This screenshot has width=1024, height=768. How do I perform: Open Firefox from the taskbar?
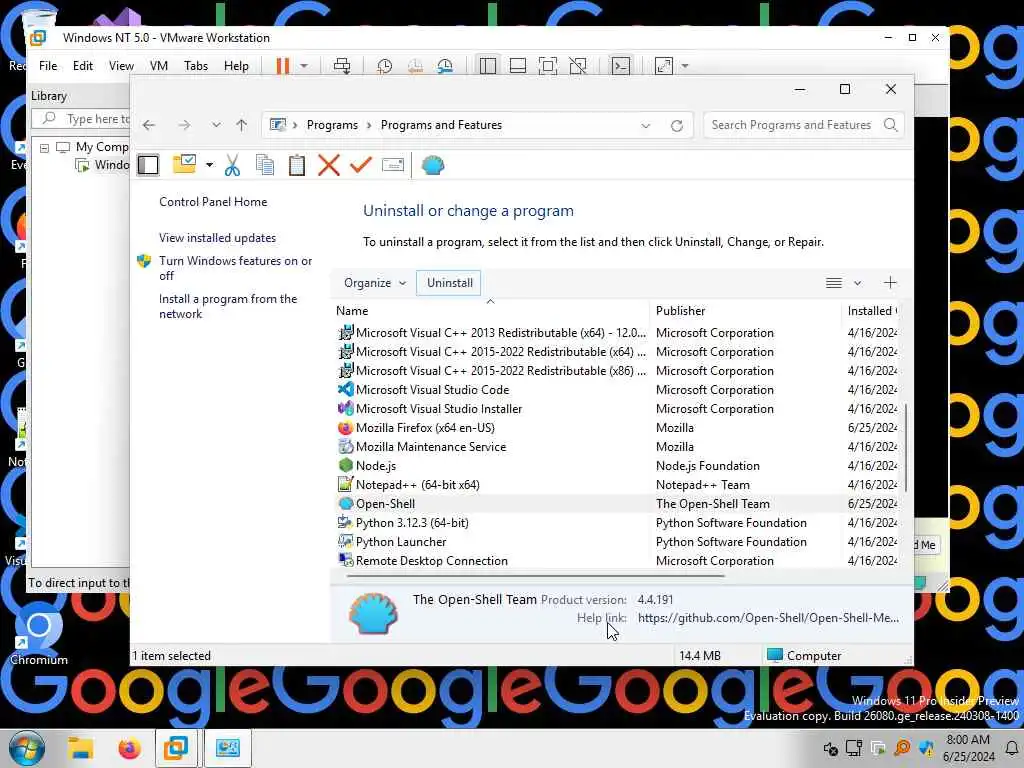(129, 748)
